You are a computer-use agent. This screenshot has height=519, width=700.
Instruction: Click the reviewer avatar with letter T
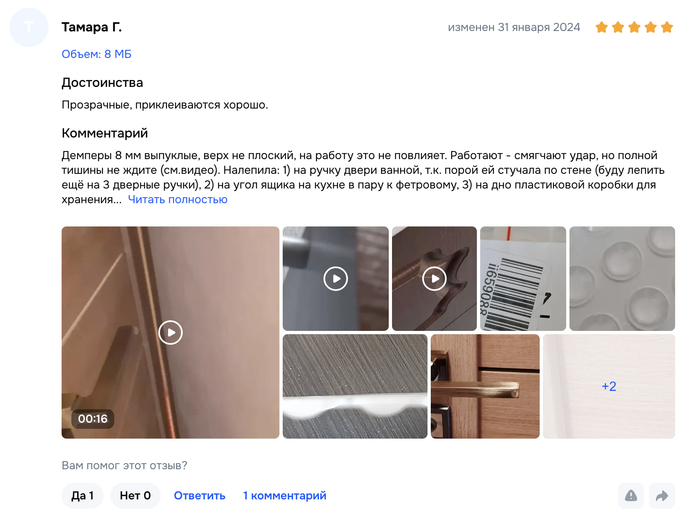pos(29,27)
